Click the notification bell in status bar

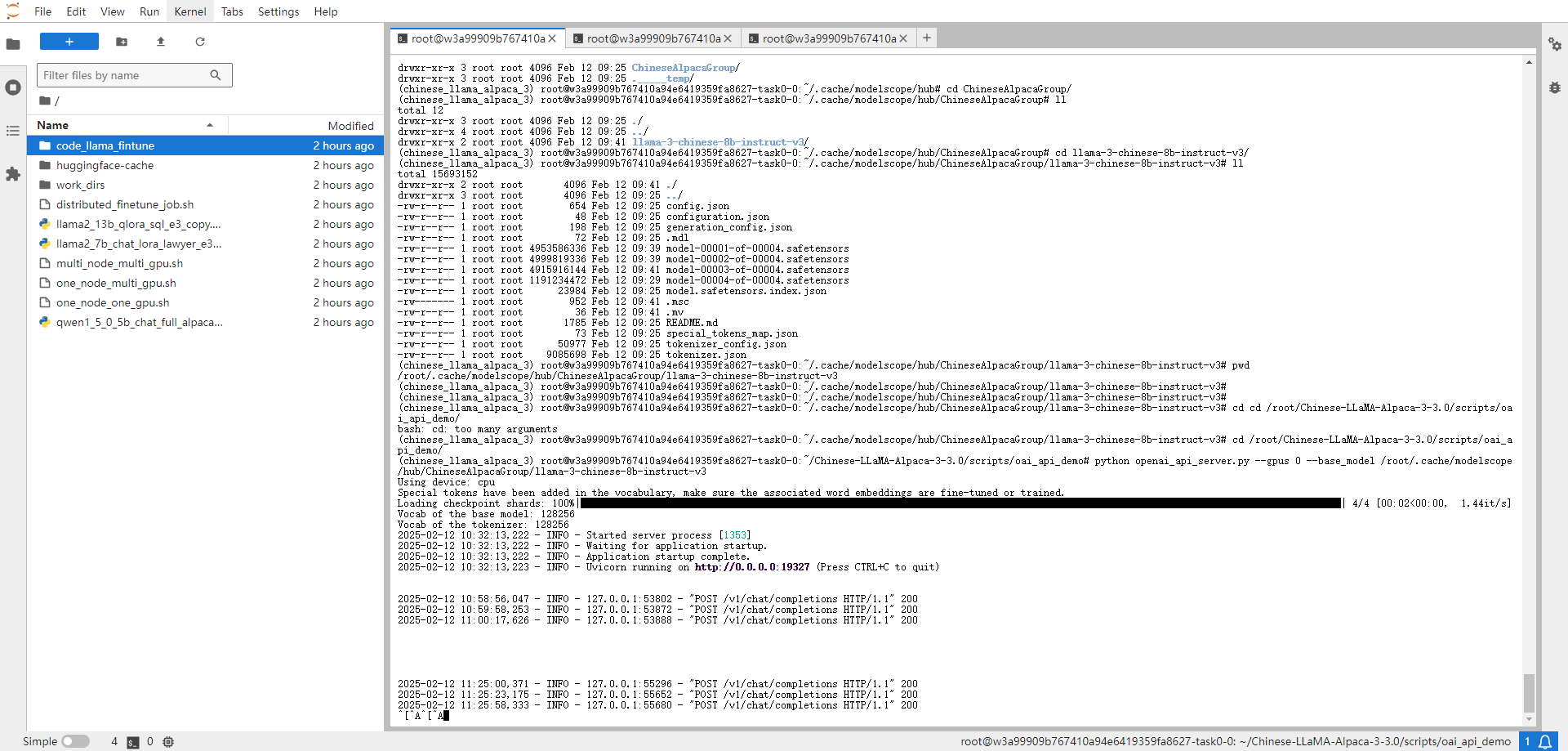point(1545,741)
